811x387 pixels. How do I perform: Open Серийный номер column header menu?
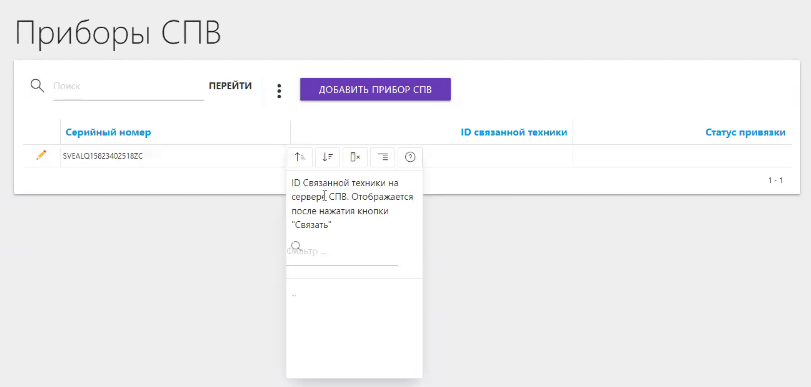coord(108,132)
